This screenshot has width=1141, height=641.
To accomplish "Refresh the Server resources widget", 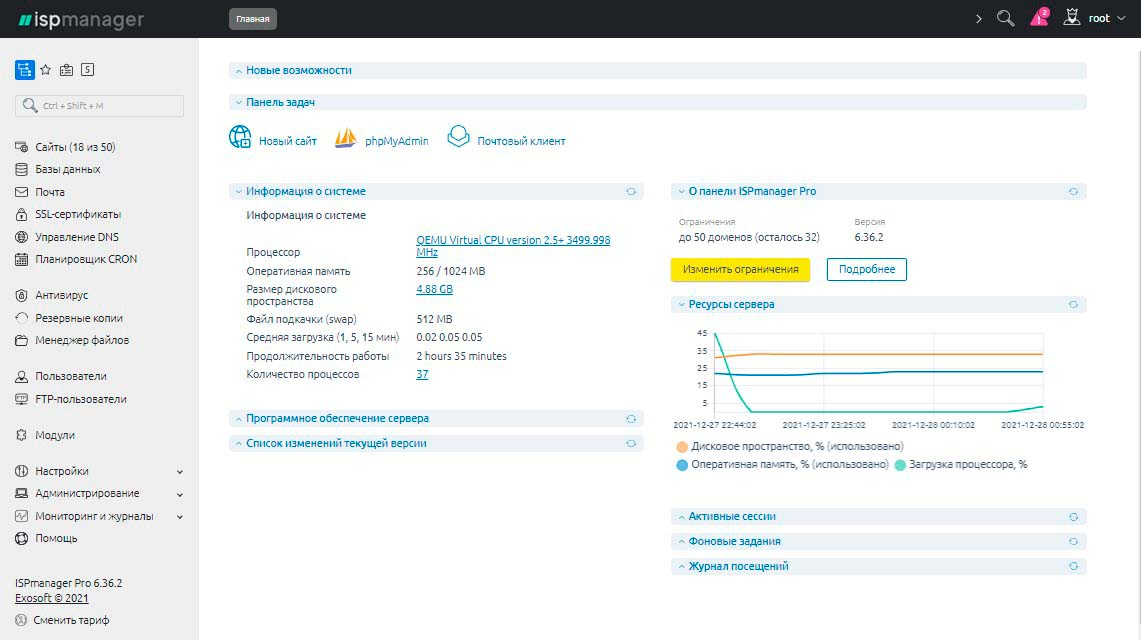I will tap(1073, 304).
